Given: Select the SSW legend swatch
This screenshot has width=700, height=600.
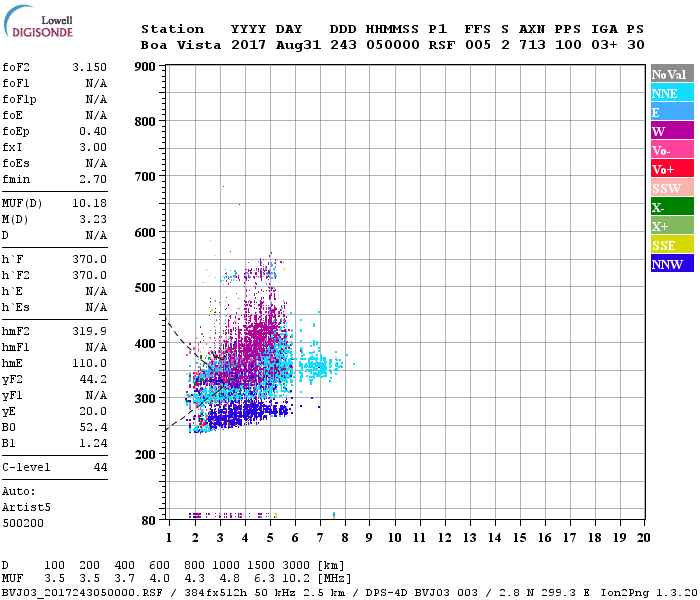Looking at the screenshot, I should 672,188.
